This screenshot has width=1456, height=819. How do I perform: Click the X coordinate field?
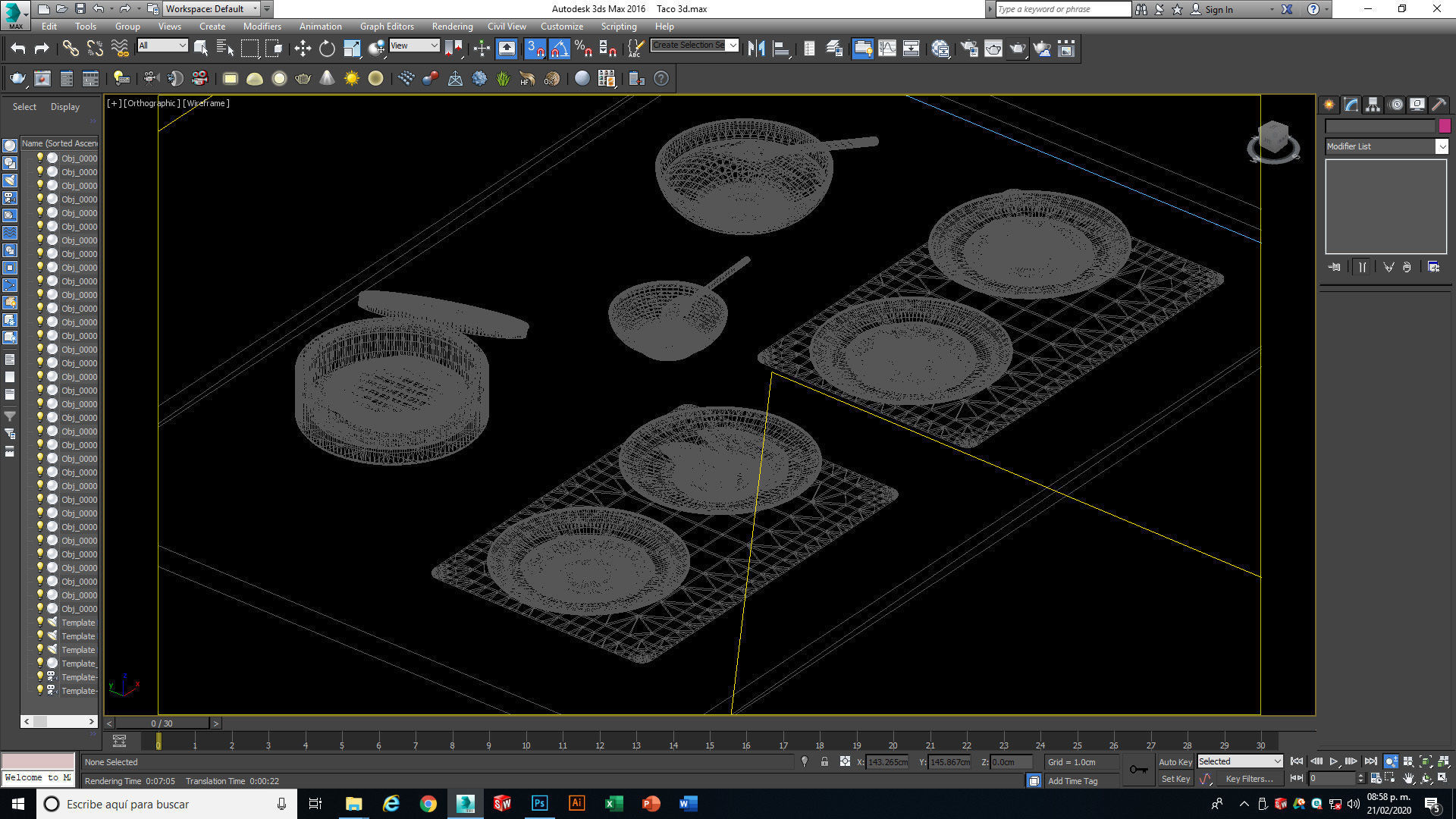point(887,761)
